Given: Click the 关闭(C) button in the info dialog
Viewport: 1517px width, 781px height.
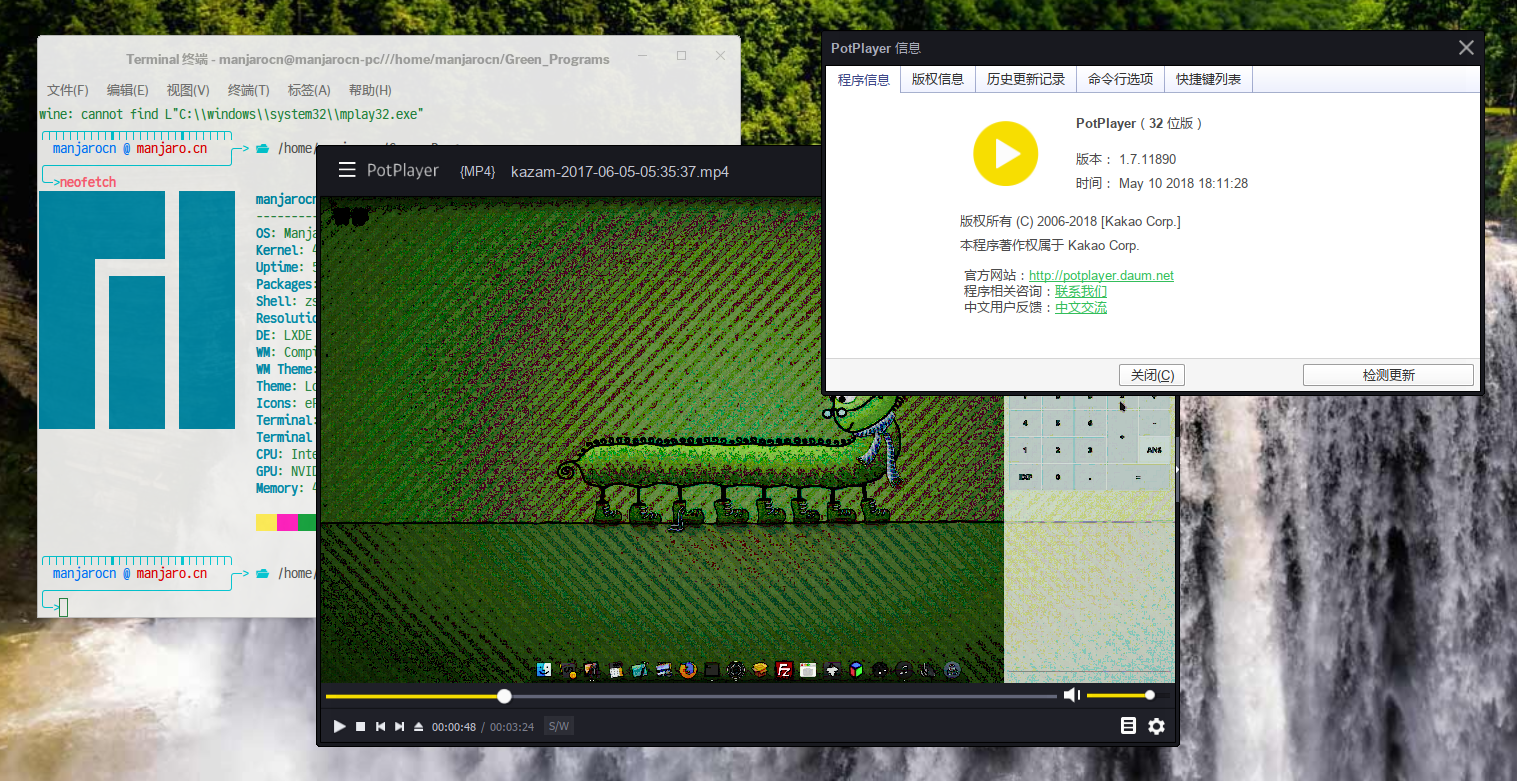Looking at the screenshot, I should (x=1152, y=375).
